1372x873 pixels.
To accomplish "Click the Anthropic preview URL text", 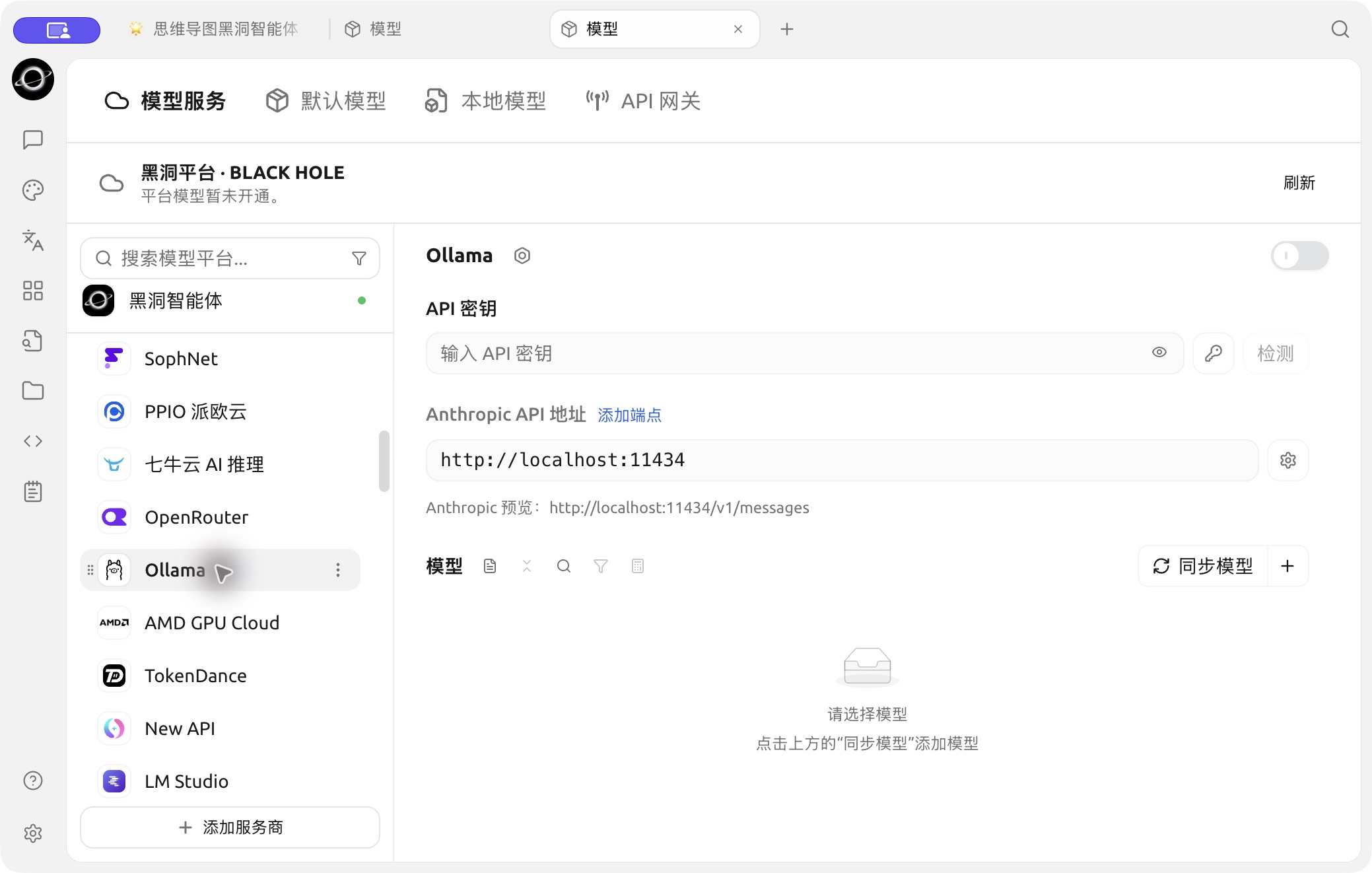I will 679,508.
